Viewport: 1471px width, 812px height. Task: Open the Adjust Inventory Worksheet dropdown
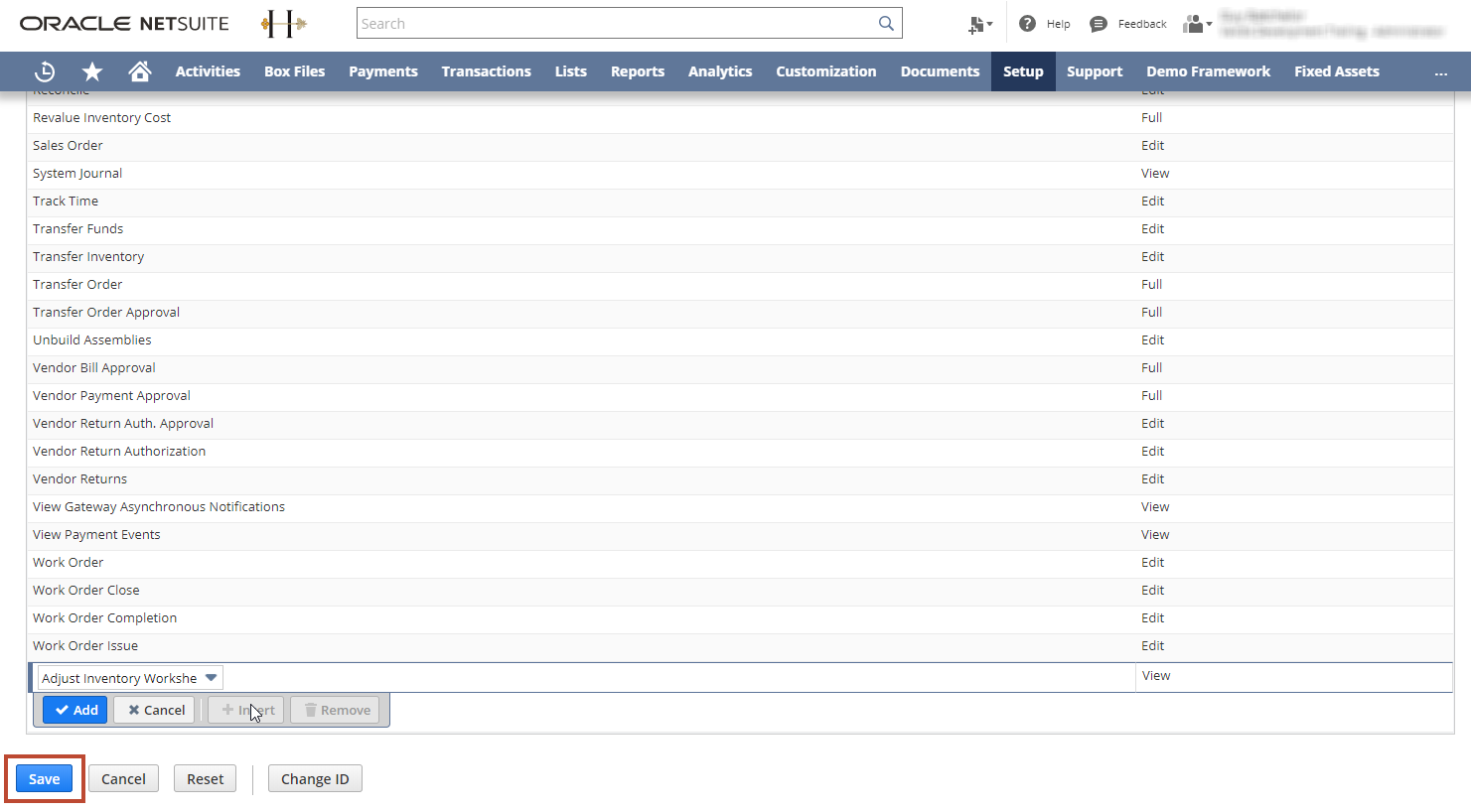click(x=127, y=677)
